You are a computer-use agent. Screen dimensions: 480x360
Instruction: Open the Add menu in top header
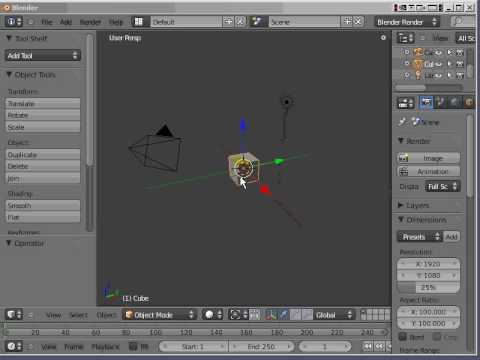[66, 22]
